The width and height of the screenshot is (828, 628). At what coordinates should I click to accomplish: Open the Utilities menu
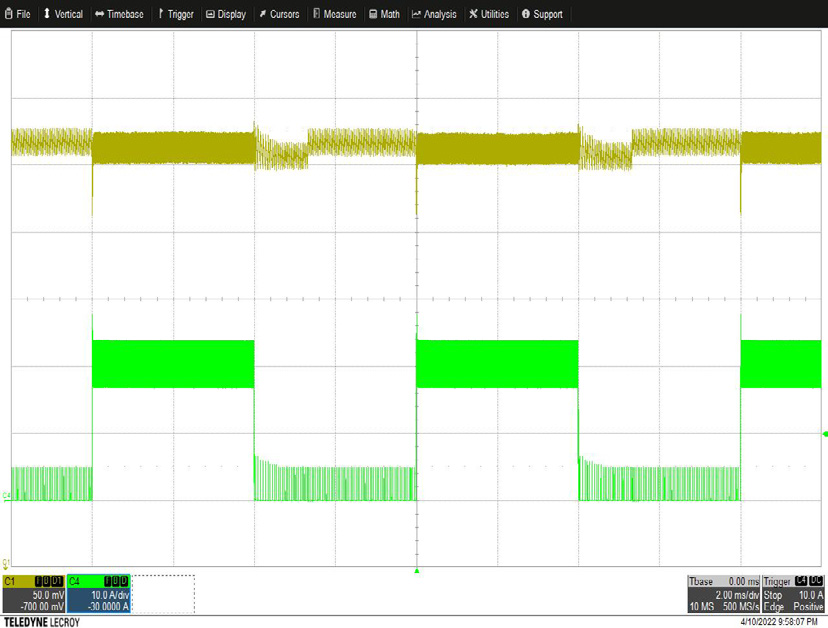click(x=489, y=14)
